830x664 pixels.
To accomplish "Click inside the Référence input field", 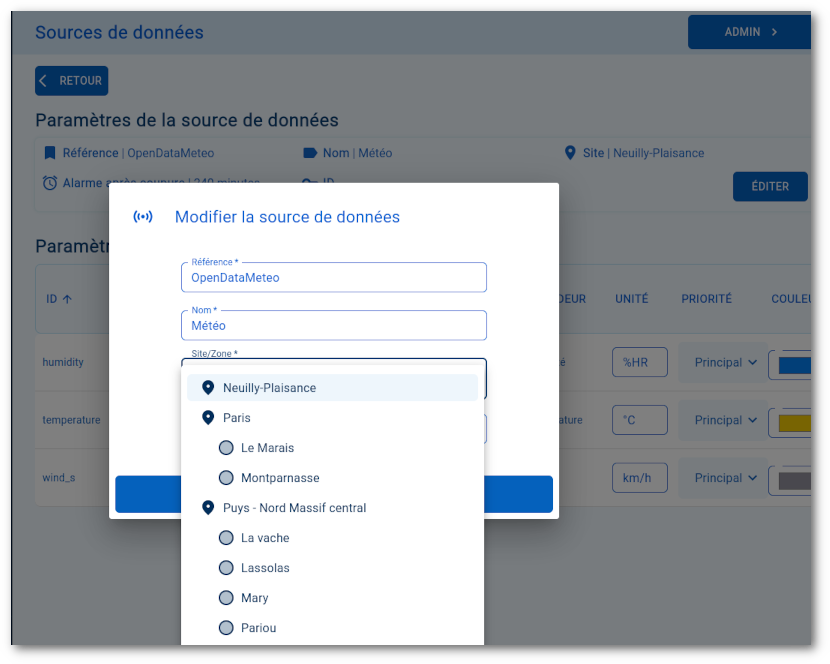I will [x=333, y=277].
